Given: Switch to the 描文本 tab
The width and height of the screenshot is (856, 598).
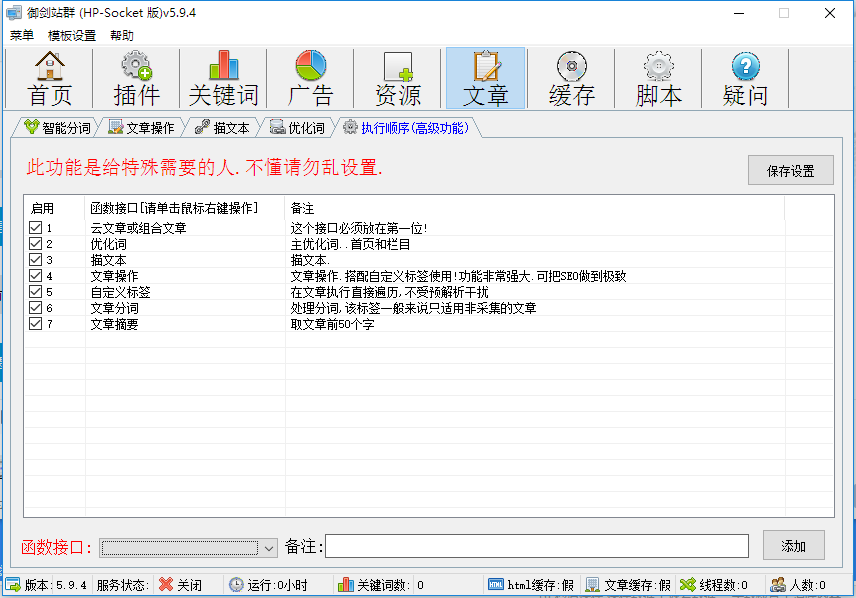Looking at the screenshot, I should point(222,128).
